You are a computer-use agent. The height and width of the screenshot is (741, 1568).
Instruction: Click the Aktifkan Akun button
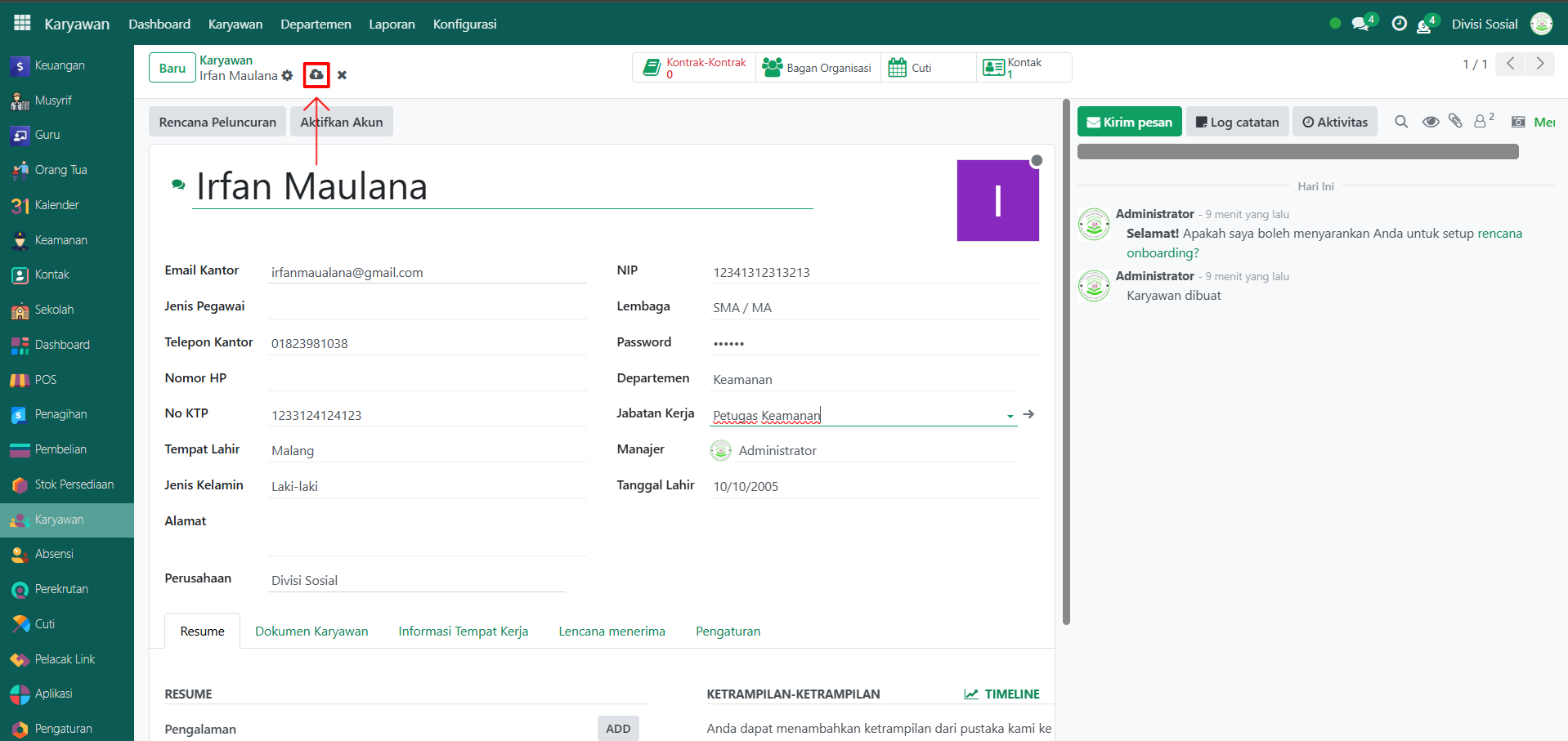point(342,122)
